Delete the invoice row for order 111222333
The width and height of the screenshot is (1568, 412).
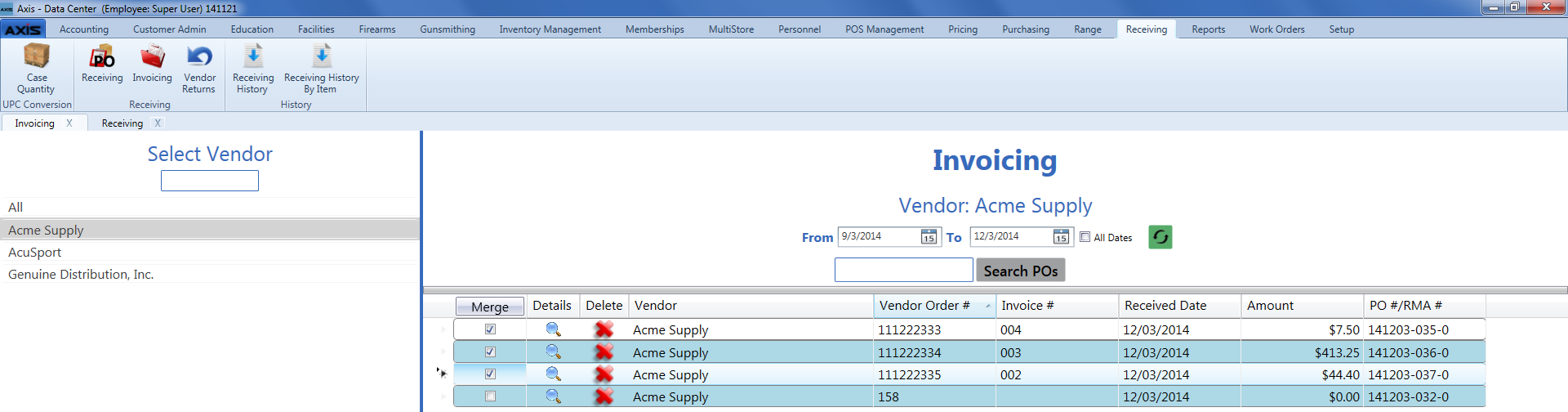(x=604, y=329)
